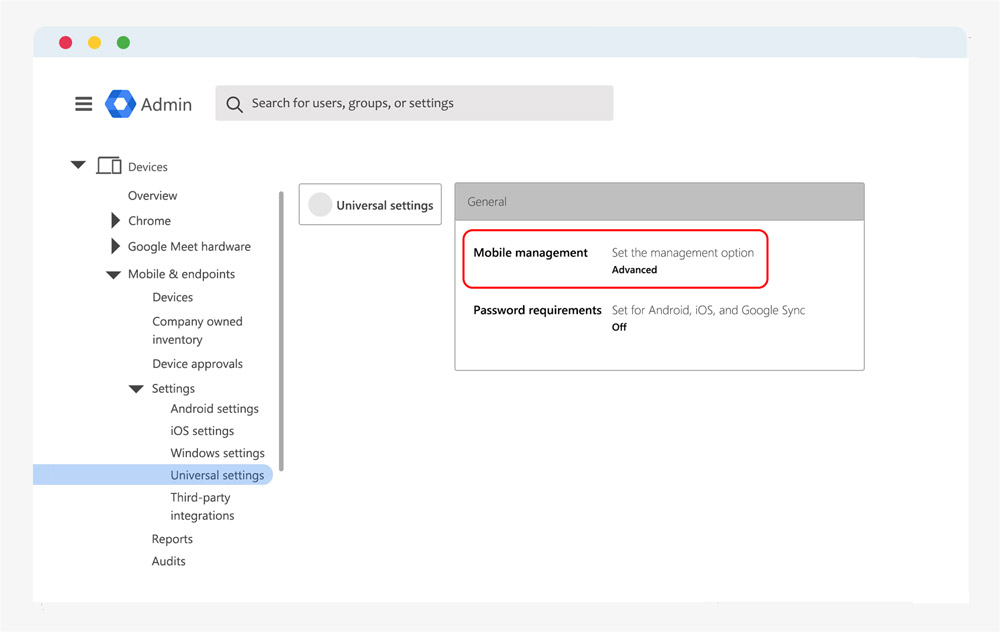This screenshot has height=632, width=1000.
Task: Click the Devices top-level label
Action: click(x=147, y=167)
